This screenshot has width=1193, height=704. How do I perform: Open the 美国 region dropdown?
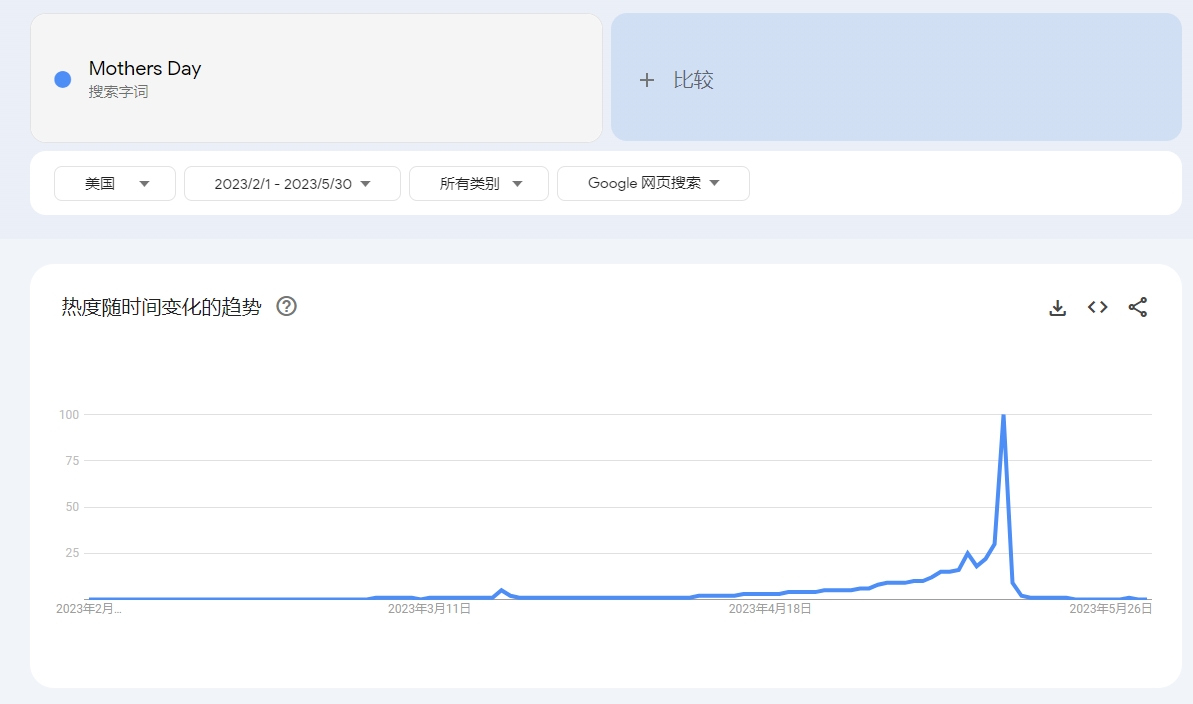(x=115, y=183)
